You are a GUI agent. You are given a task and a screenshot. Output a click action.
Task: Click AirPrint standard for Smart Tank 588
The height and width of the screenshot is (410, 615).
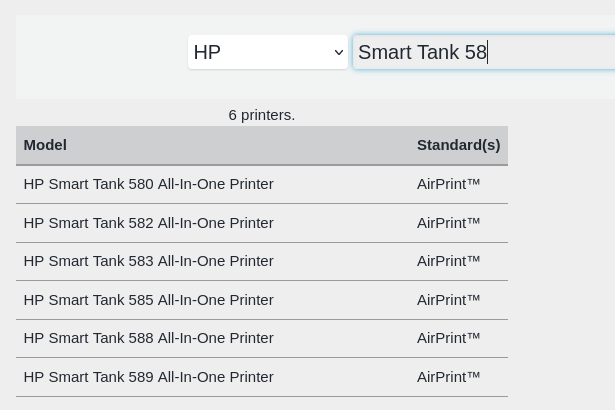coord(448,337)
